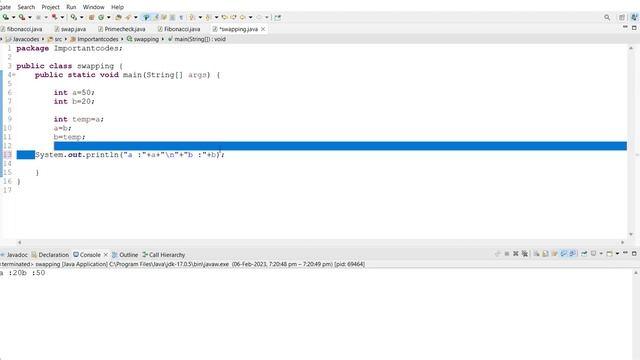The height and width of the screenshot is (360, 640).
Task: Switch to the first fibonacci.java editor tab
Action: pos(21,29)
